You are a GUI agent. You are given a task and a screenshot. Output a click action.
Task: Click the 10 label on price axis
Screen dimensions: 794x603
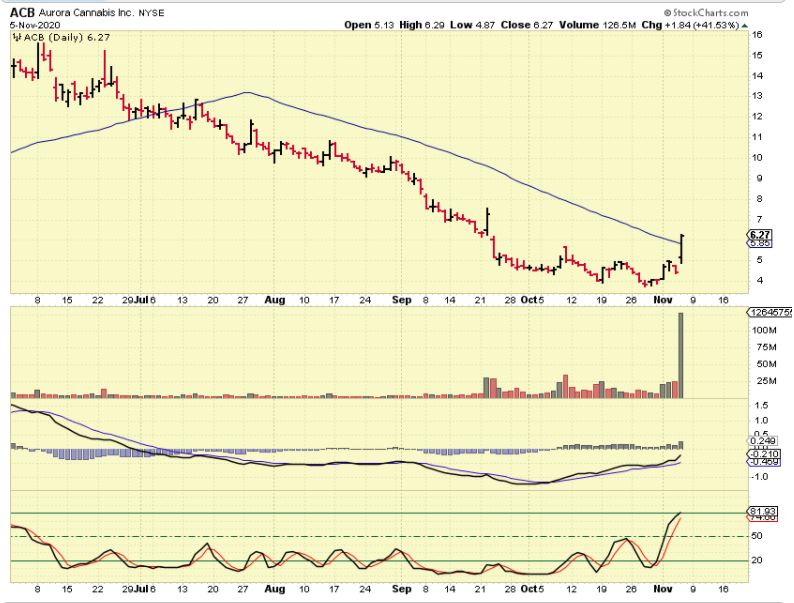point(757,157)
